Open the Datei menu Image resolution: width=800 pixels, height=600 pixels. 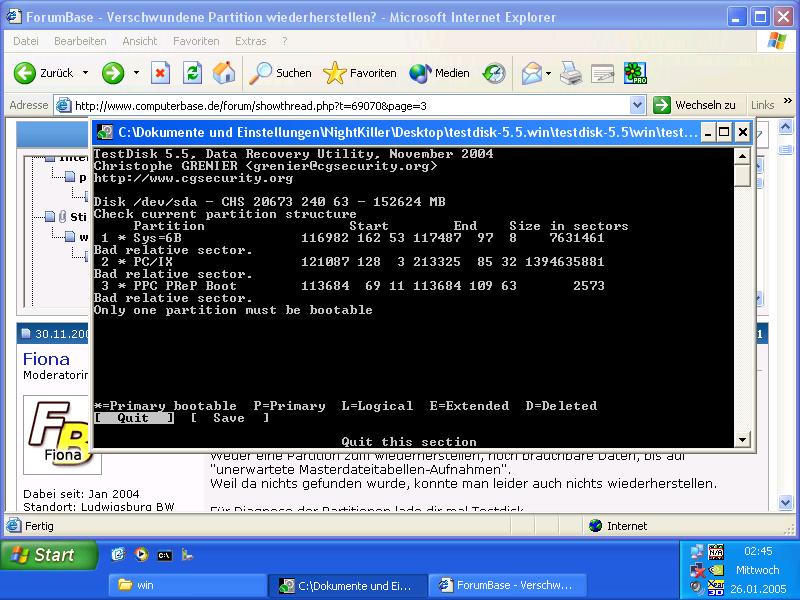(26, 41)
